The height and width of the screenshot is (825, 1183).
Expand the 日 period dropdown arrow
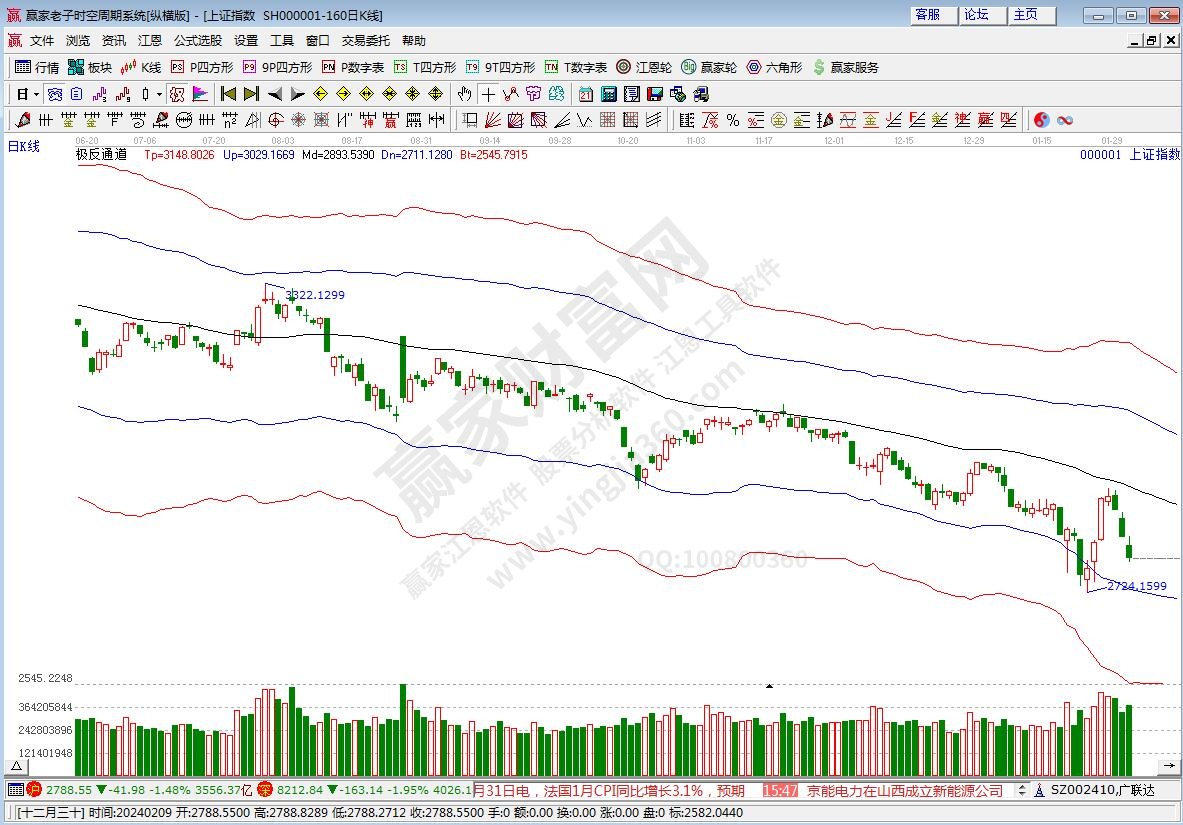tap(37, 94)
